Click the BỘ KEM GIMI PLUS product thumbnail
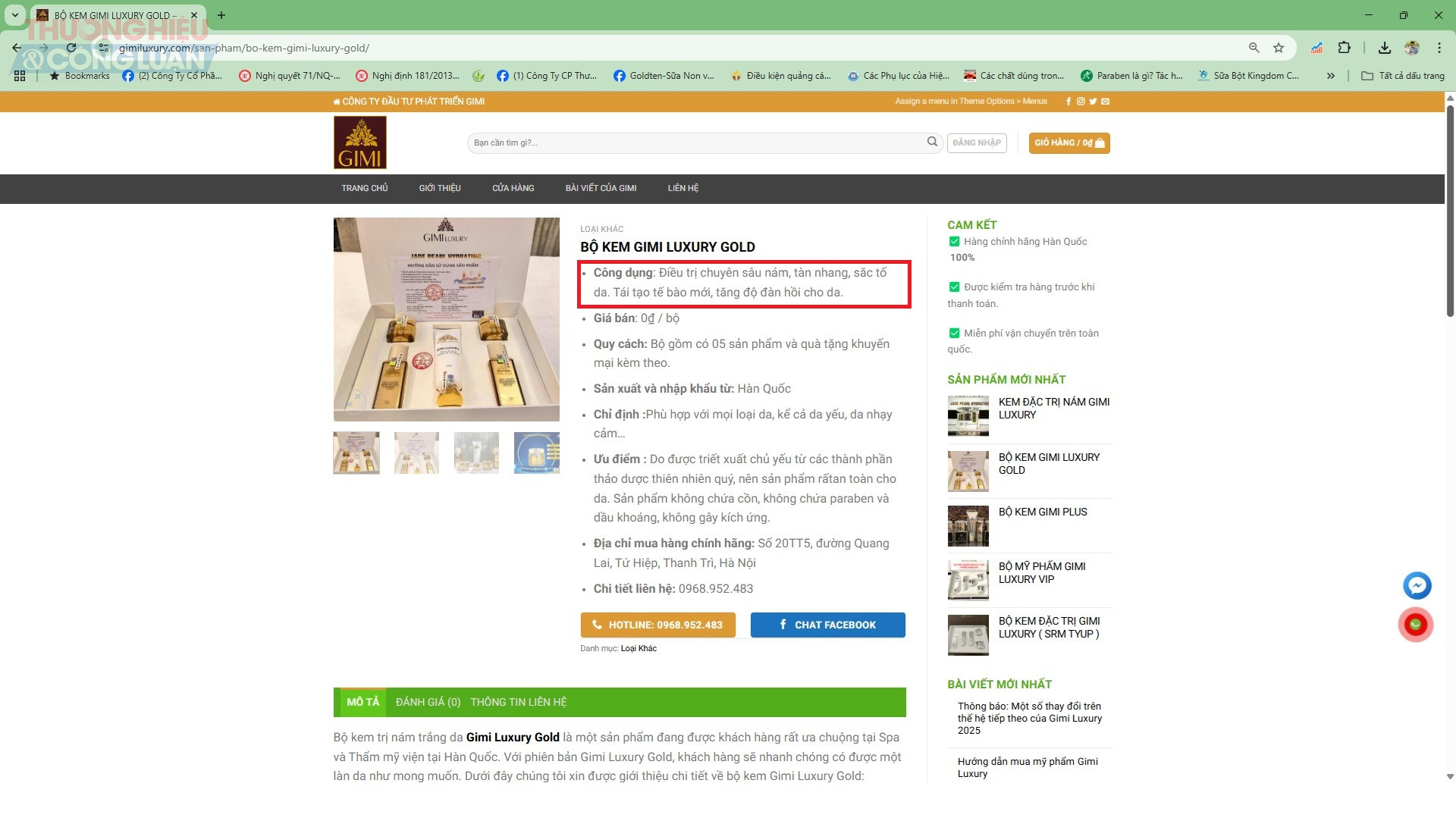Viewport: 1456px width, 824px height. [x=968, y=526]
